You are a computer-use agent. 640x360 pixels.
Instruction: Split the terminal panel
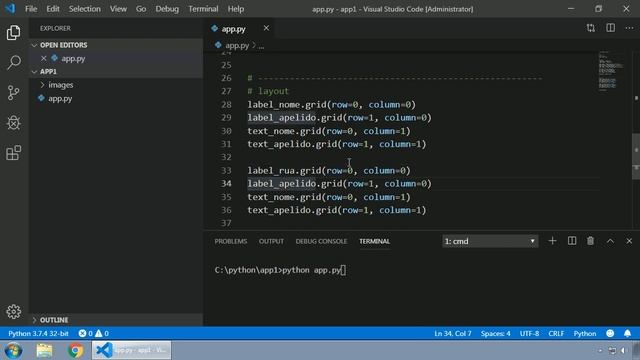(572, 241)
